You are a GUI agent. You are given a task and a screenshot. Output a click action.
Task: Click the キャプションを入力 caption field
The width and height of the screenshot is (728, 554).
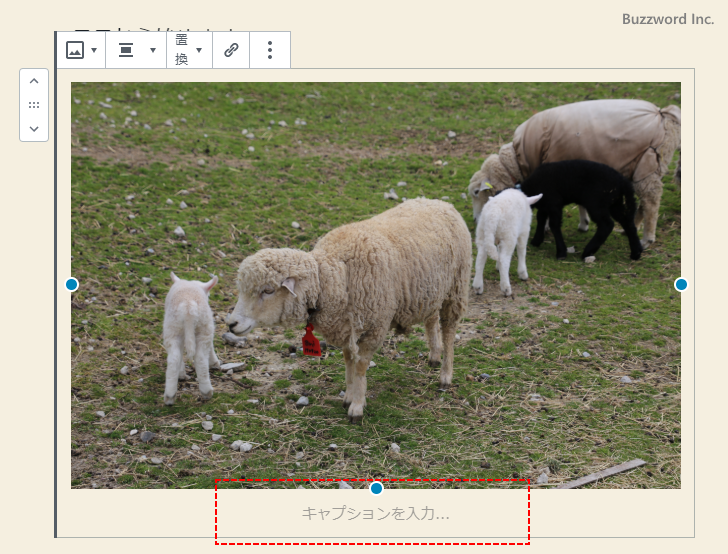coord(375,514)
